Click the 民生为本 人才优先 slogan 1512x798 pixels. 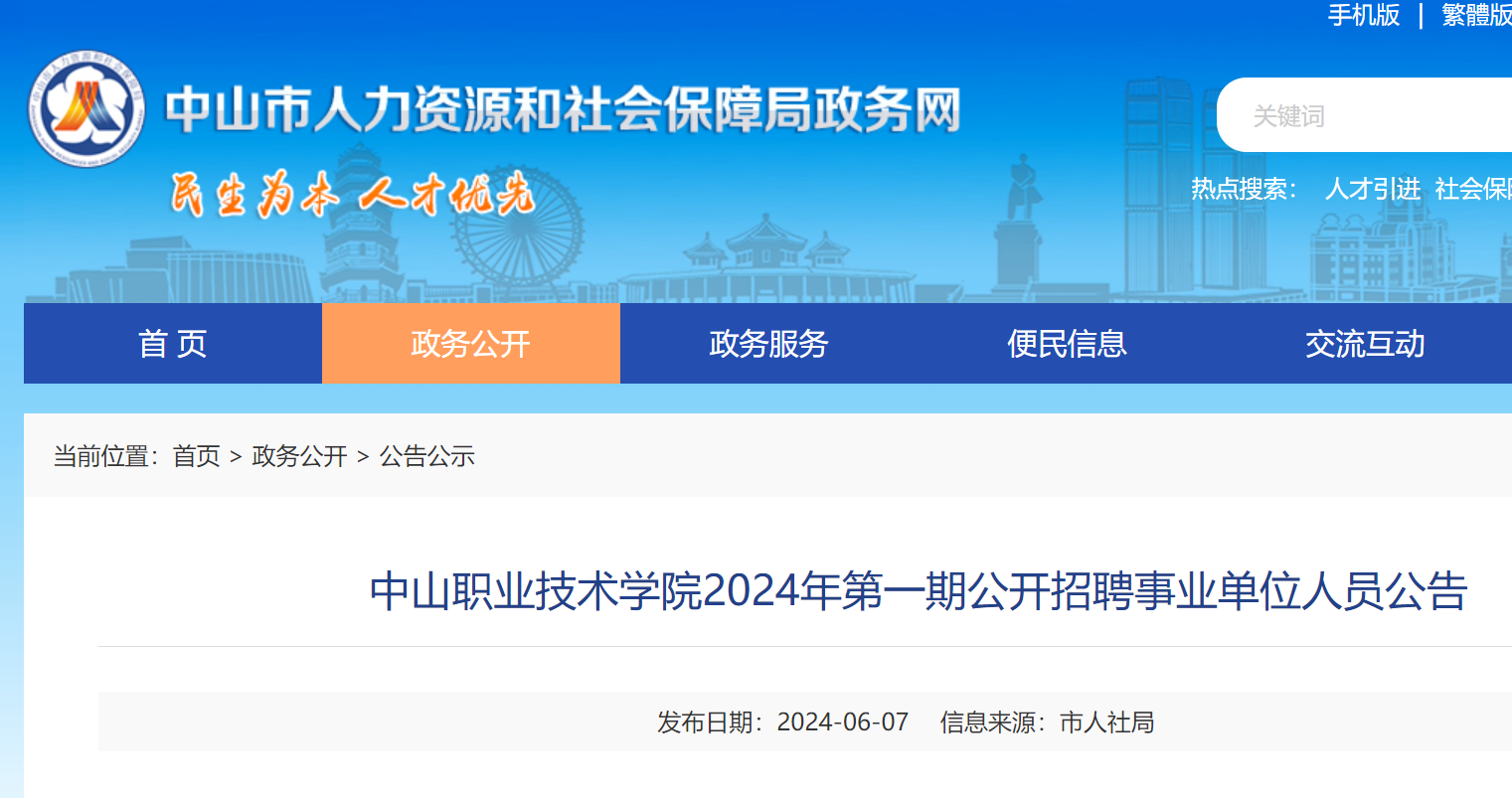tap(353, 194)
